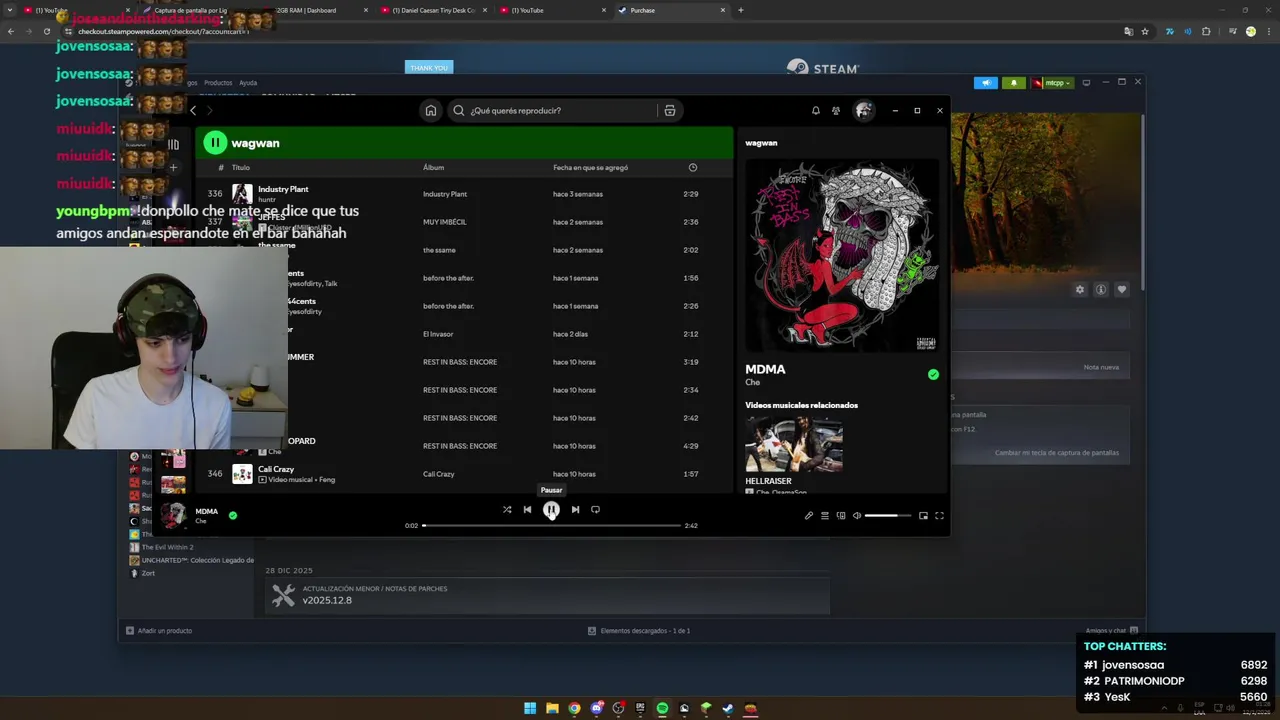Sort playlist by the Álbum column
Screen dimensions: 1280x720
[x=433, y=168]
